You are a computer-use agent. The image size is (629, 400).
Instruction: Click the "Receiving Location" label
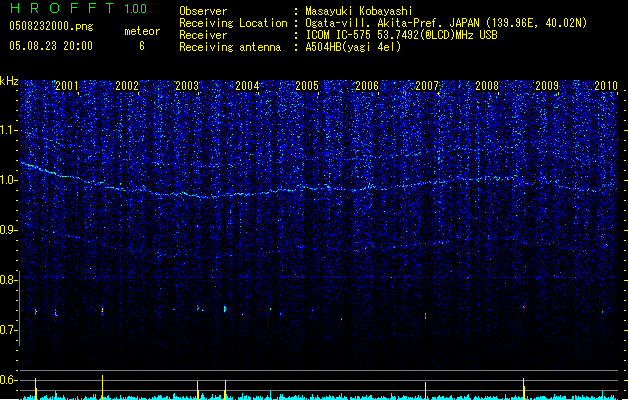pos(233,23)
